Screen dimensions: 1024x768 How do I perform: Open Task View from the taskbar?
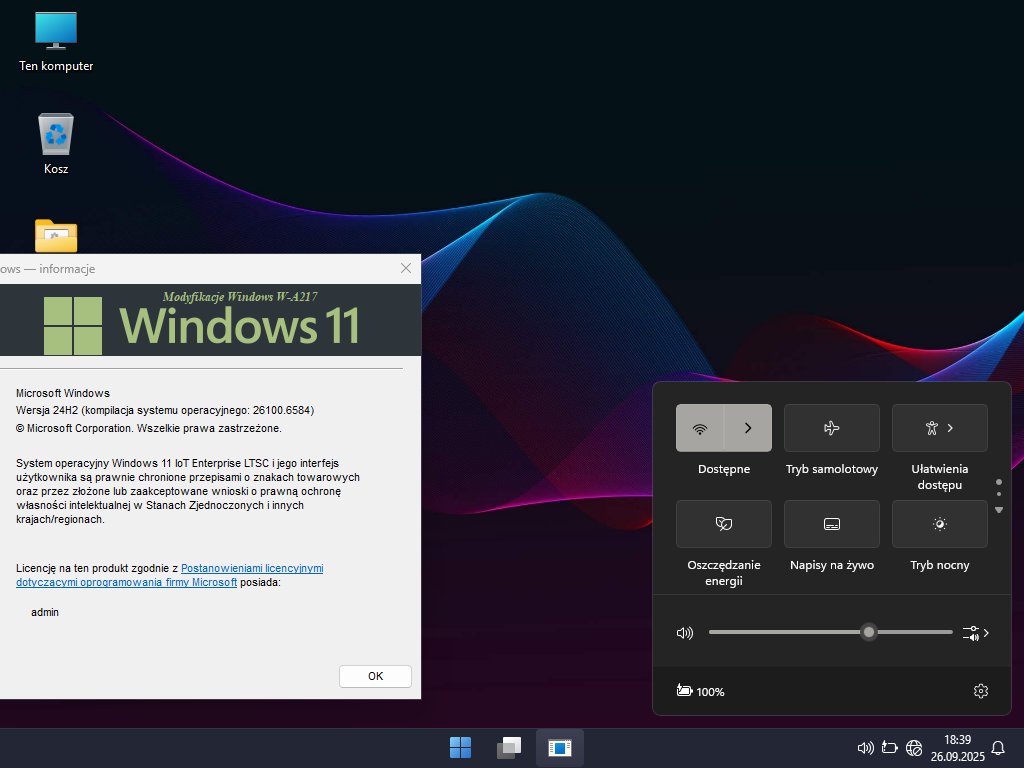point(510,747)
